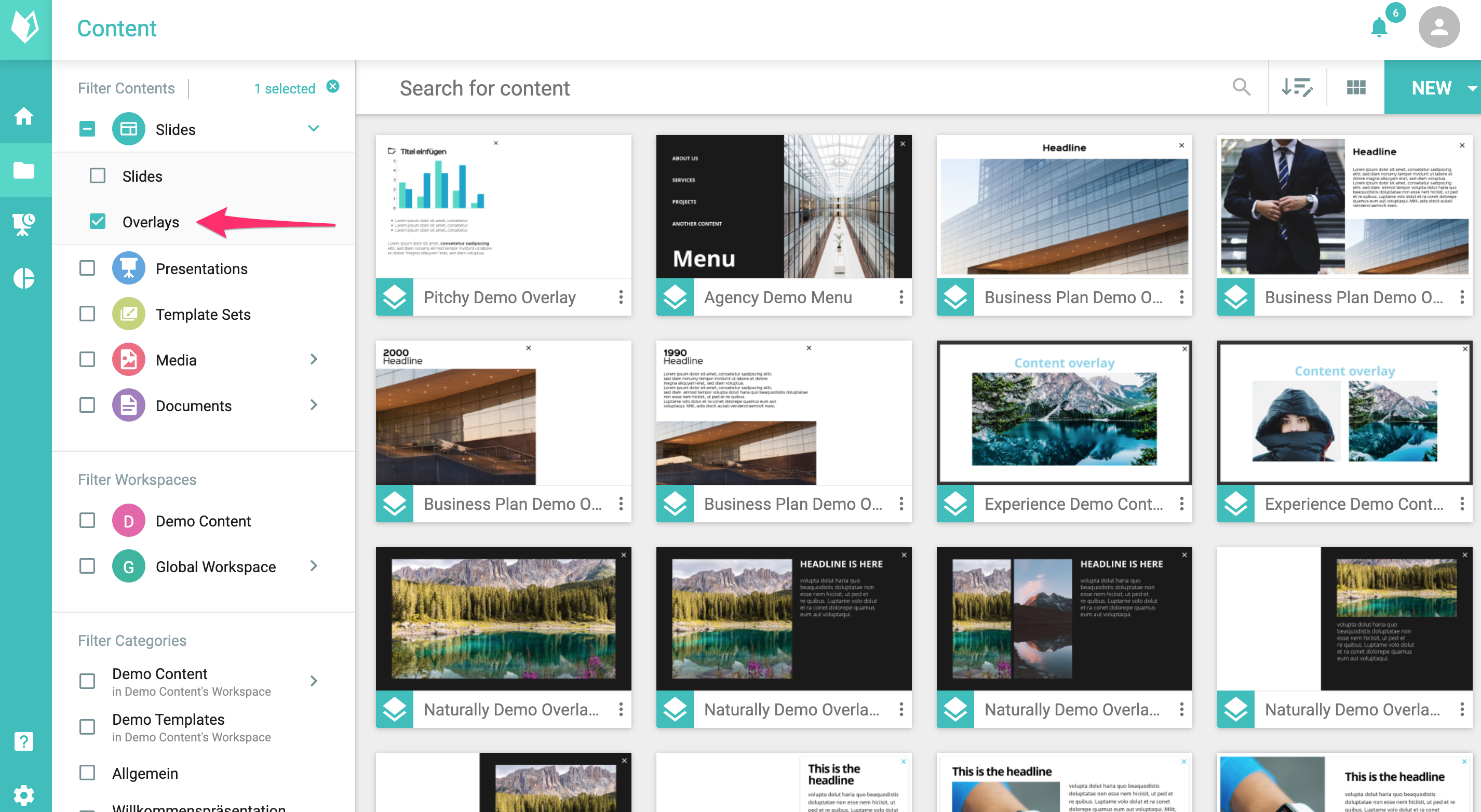Click overlay layer icon on Agency Demo Menu
1481x812 pixels.
coord(675,297)
